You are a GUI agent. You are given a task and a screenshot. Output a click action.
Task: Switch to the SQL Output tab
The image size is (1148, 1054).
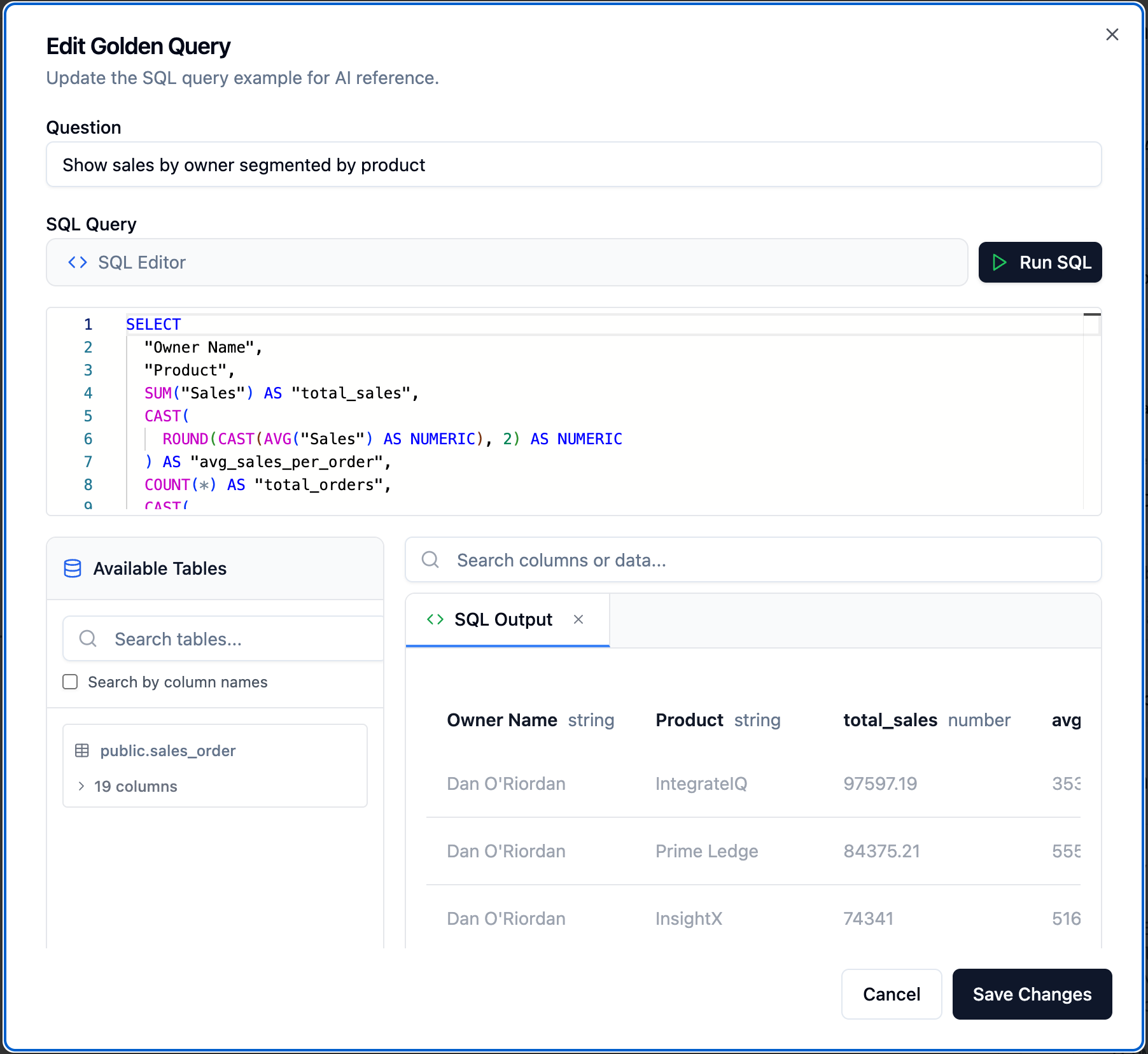503,619
